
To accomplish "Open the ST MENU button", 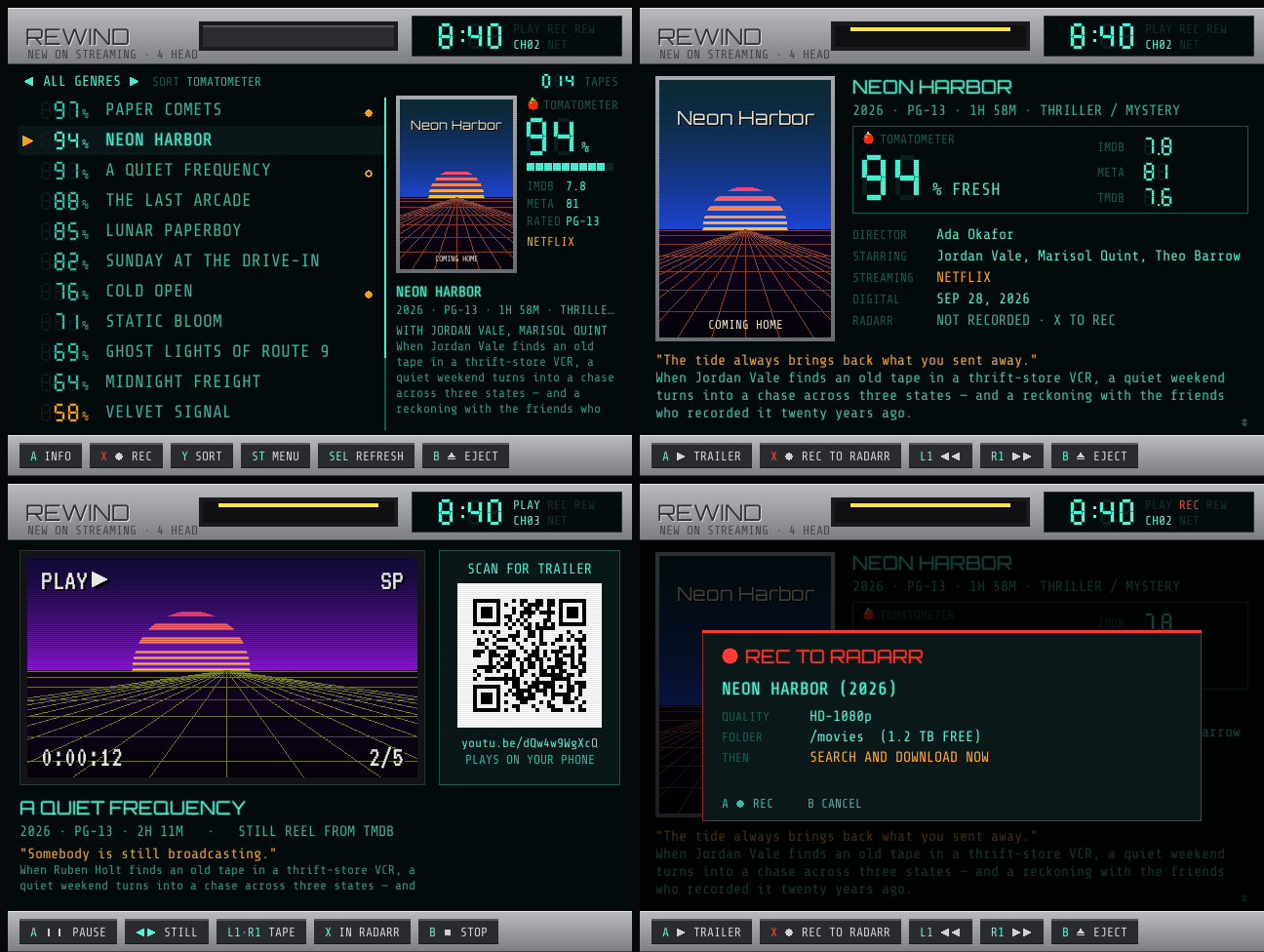I will coord(275,456).
